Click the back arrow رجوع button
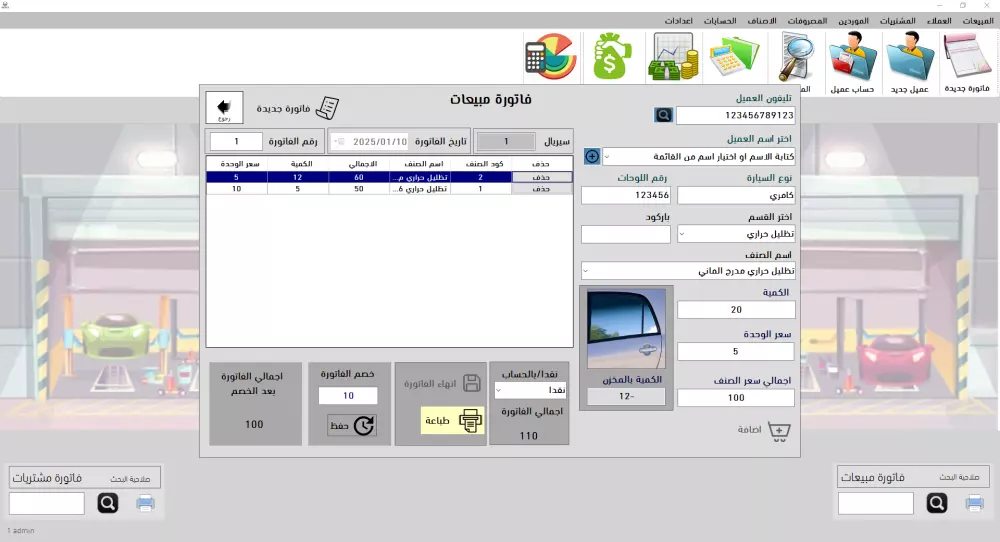The width and height of the screenshot is (1000, 542). [x=224, y=107]
